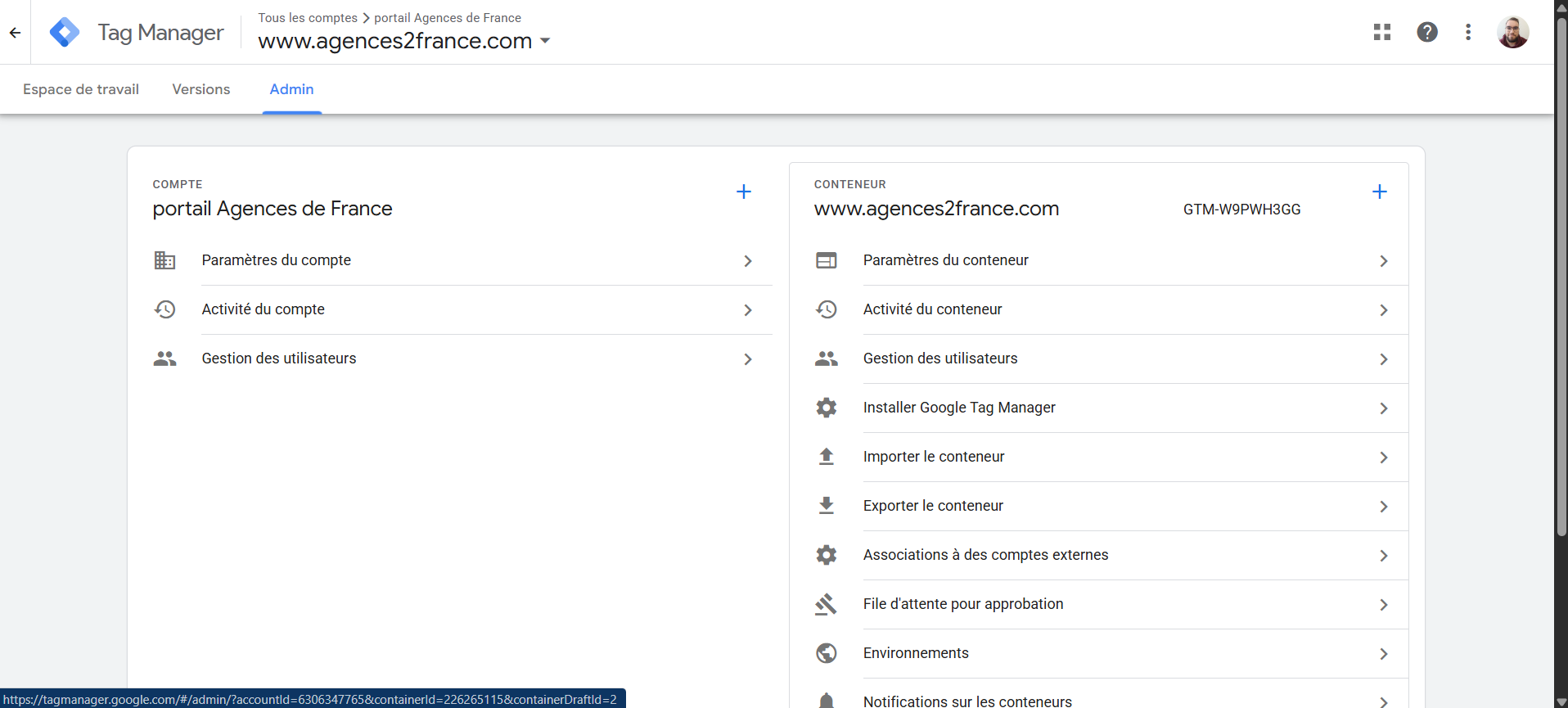Open Installer Google Tag Manager

[x=958, y=408]
